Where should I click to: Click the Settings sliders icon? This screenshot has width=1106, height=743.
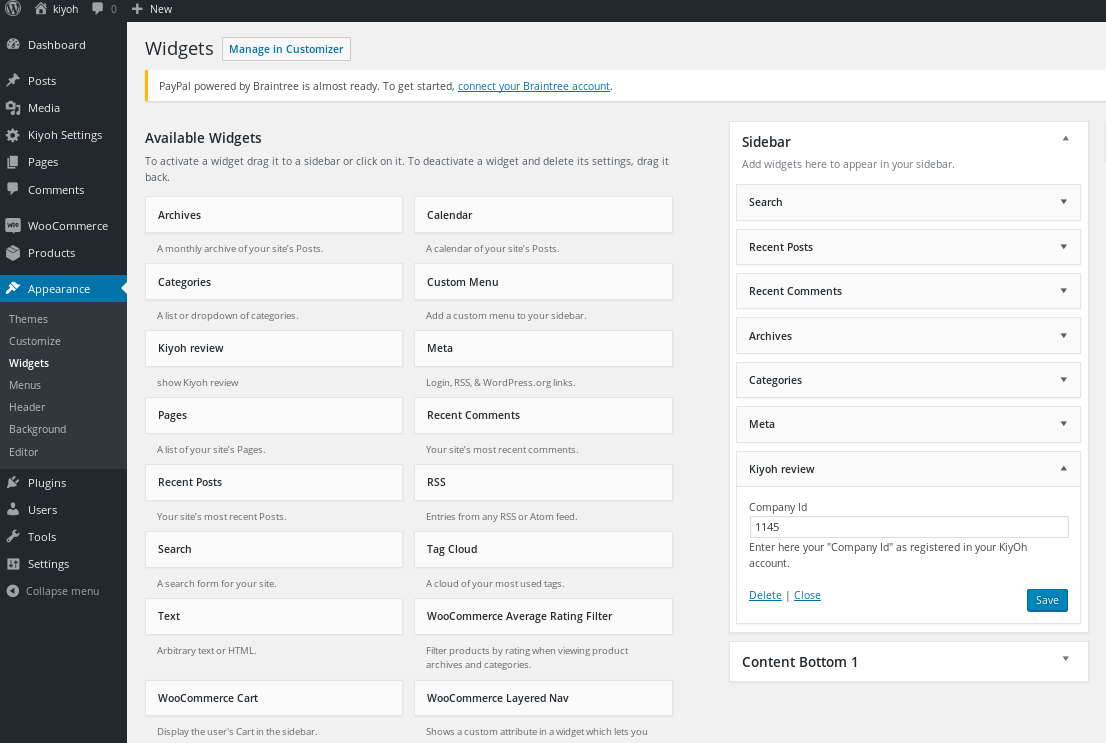click(13, 564)
